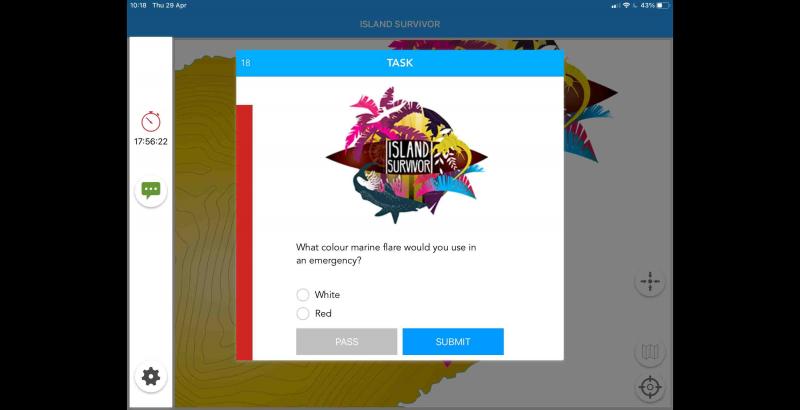Click the White answer label
Image resolution: width=800 pixels, height=410 pixels.
pyautogui.click(x=327, y=295)
